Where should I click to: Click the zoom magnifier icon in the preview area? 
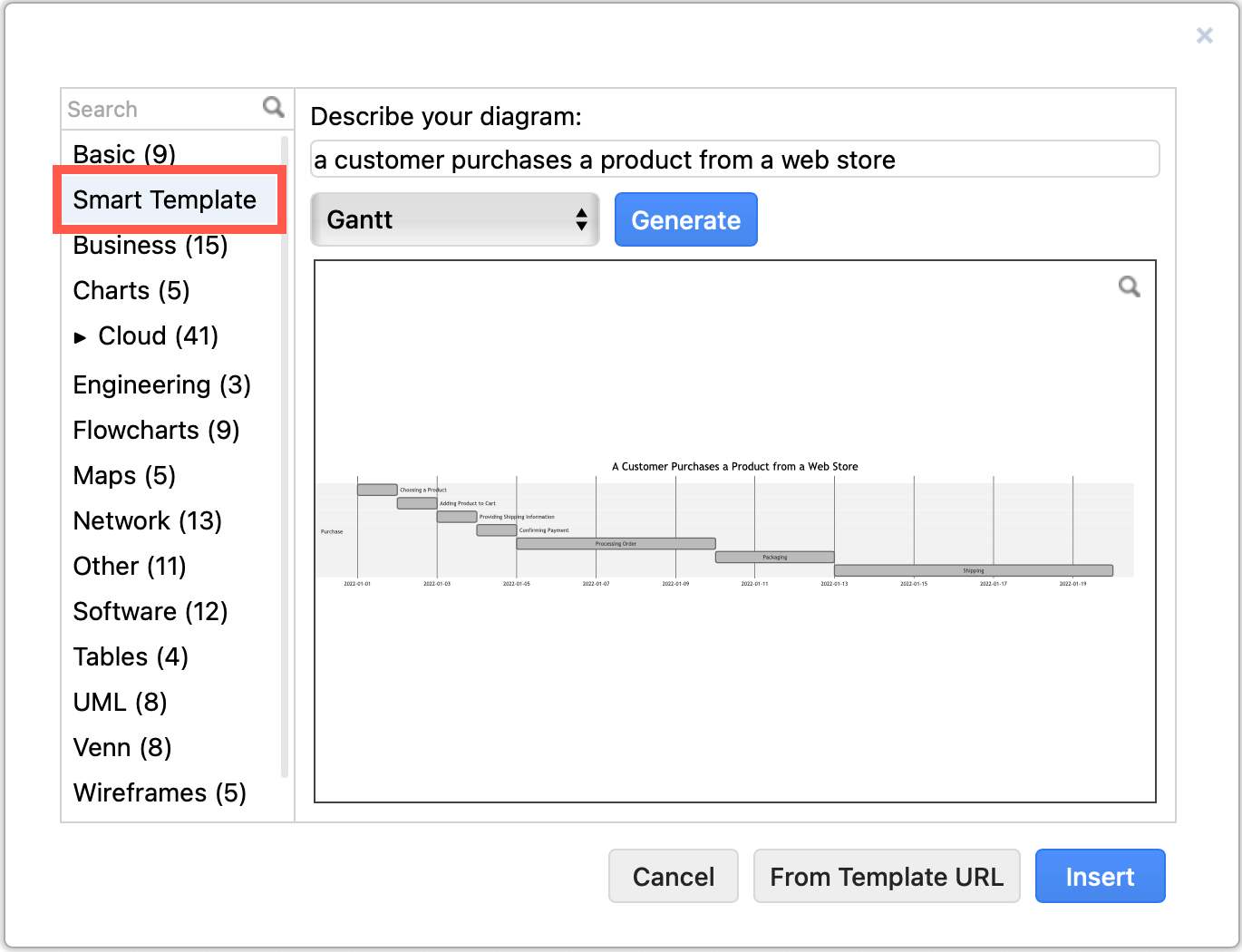(x=1130, y=287)
